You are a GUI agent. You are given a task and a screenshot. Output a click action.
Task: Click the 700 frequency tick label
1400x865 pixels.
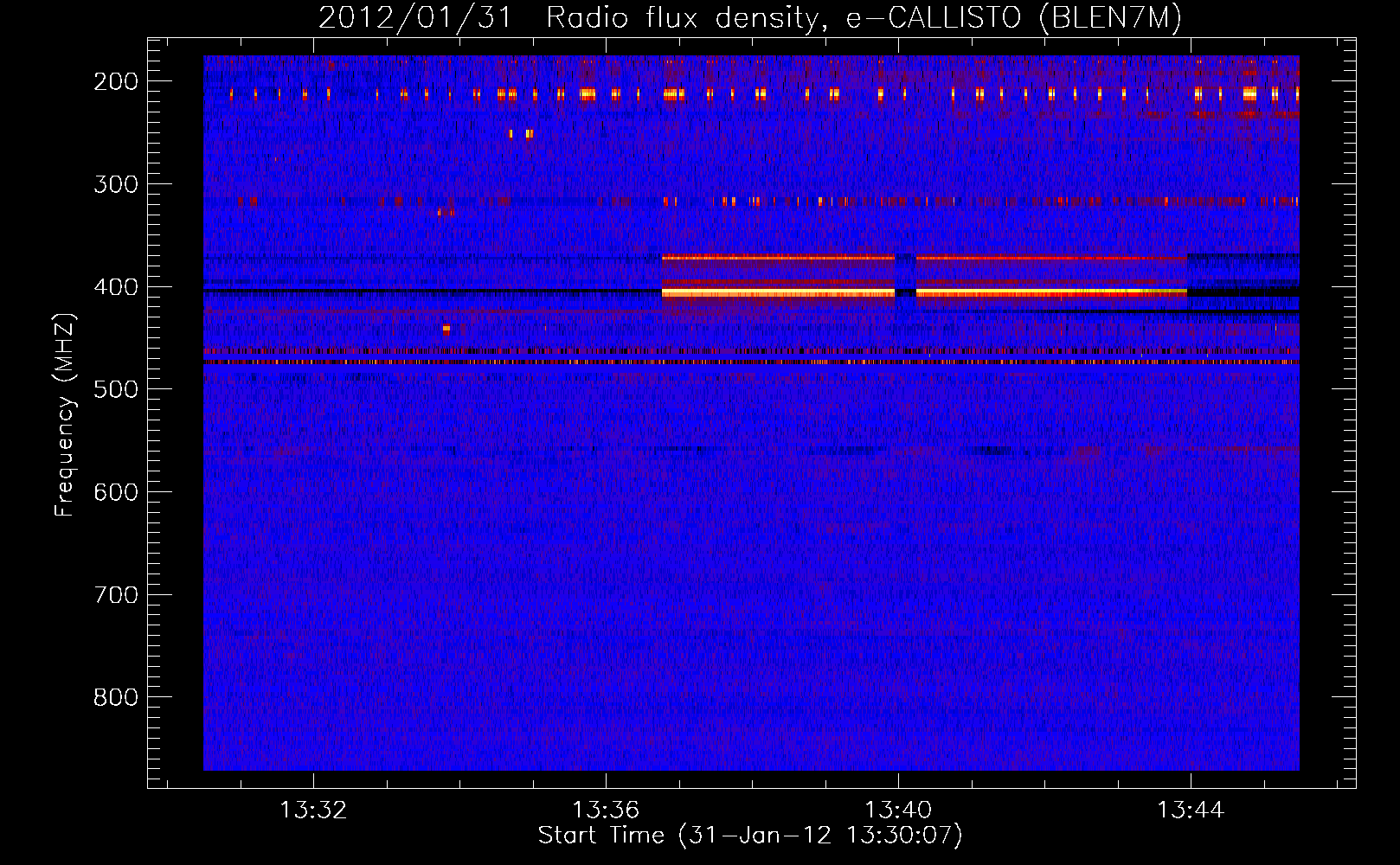tap(116, 595)
